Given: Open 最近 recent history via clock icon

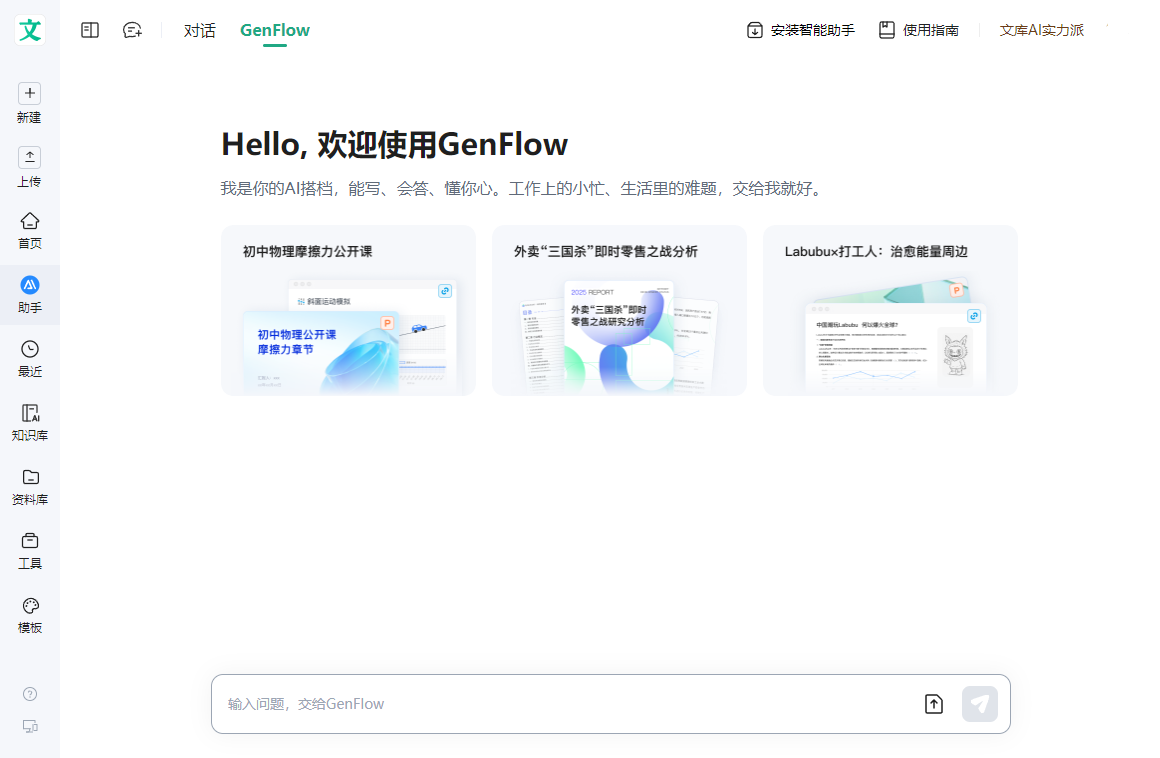Looking at the screenshot, I should [29, 350].
